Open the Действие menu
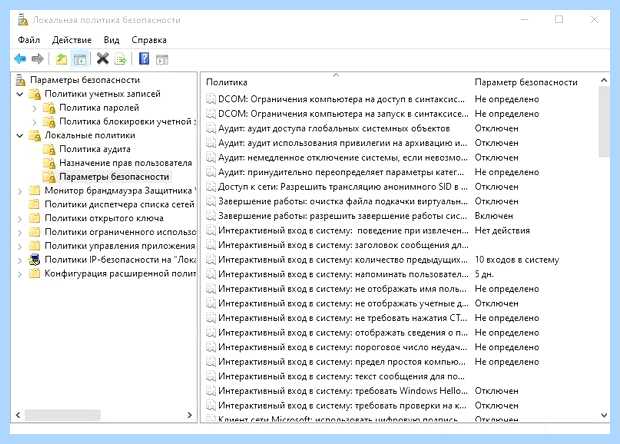620x444 pixels. [x=72, y=40]
